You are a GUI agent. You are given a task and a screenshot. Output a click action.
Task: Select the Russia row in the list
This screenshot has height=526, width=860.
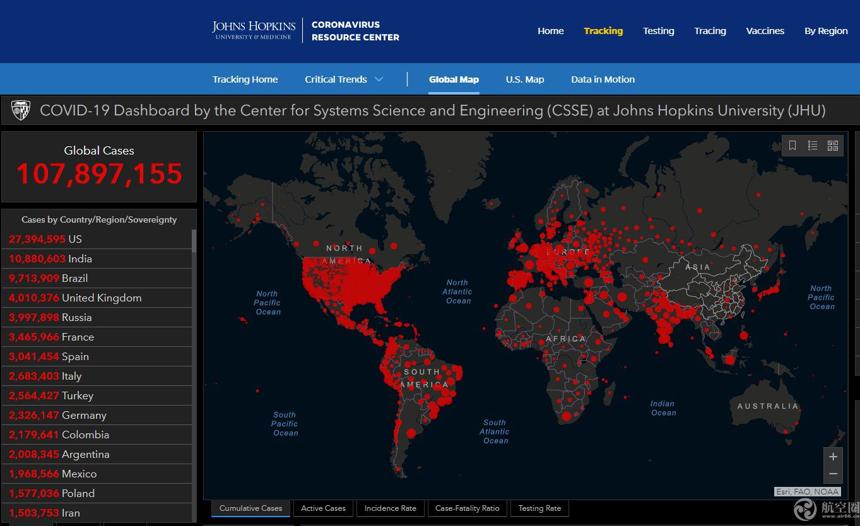click(x=97, y=318)
